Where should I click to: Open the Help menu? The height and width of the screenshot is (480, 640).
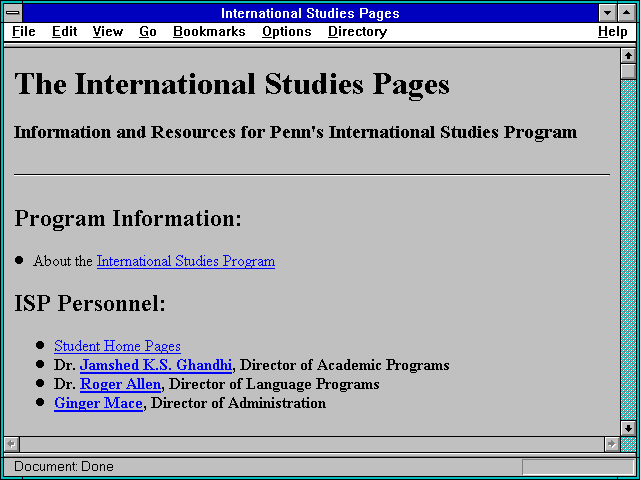coord(612,32)
